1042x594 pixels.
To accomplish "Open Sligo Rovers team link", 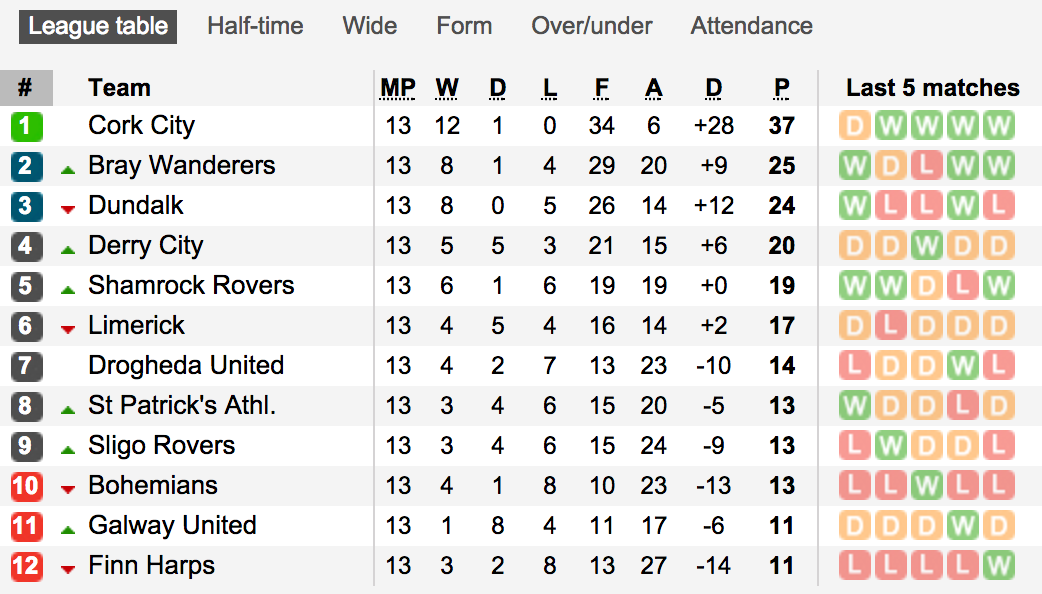I will [161, 446].
